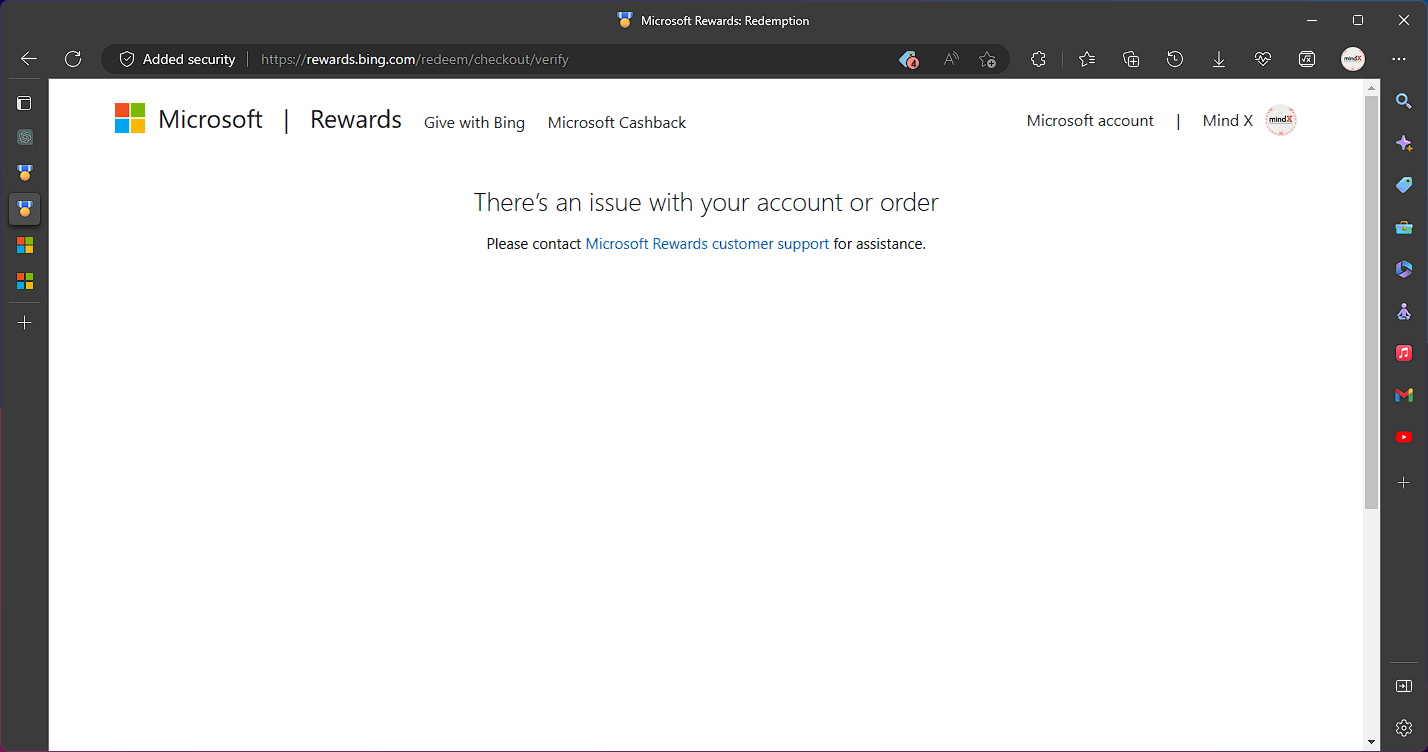
Task: Go to the Rewards home link
Action: tap(356, 120)
